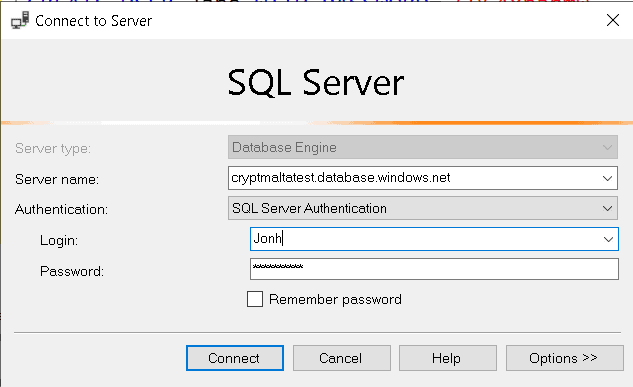The width and height of the screenshot is (633, 387).
Task: Open the SQL Server Authentication dropdown
Action: [x=423, y=208]
